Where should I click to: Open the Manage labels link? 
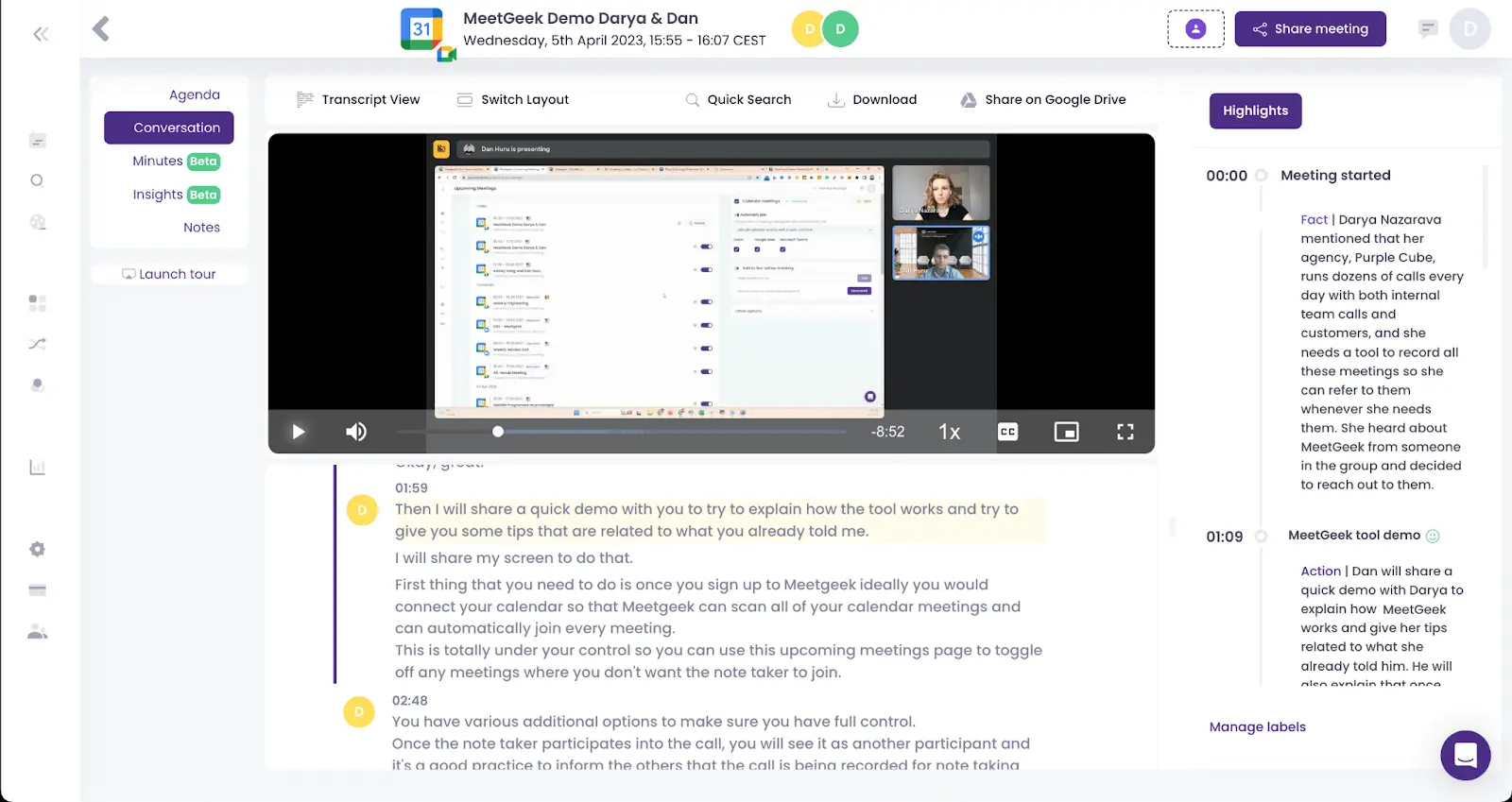pos(1258,726)
